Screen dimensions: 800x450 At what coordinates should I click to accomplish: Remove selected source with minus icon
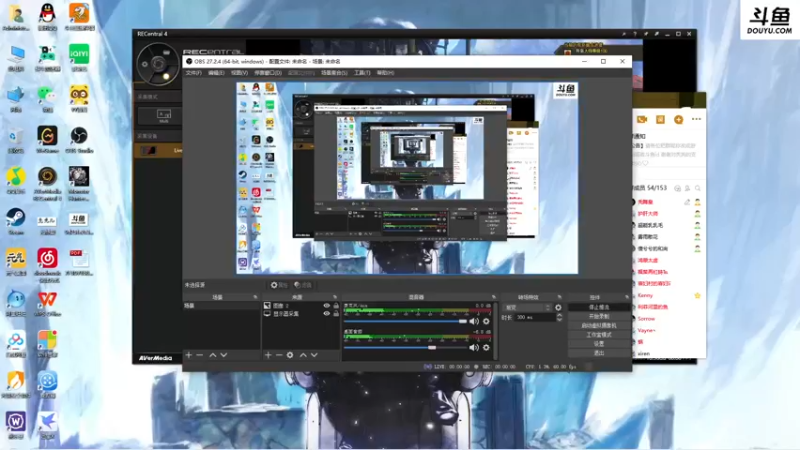tap(279, 355)
